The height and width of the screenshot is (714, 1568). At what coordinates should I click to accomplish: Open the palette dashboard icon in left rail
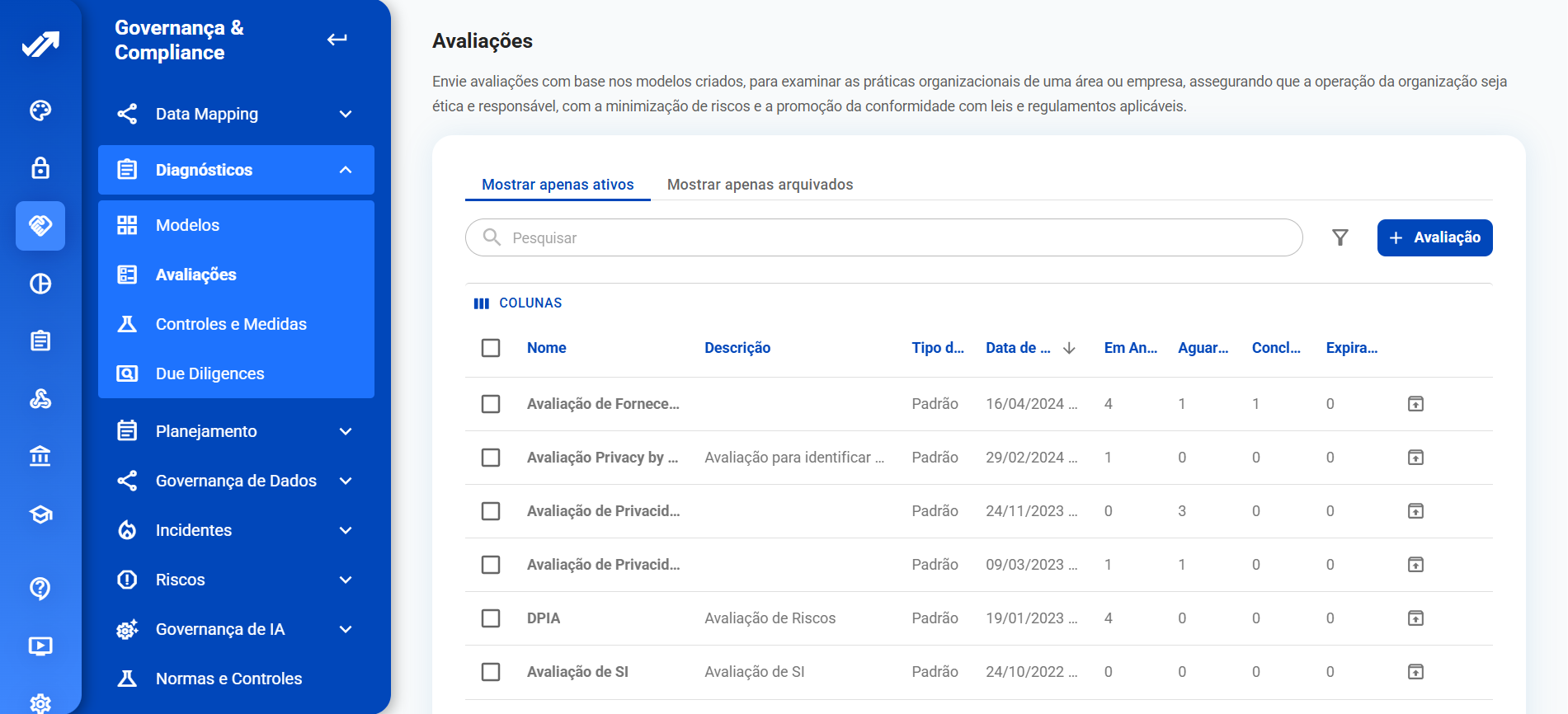click(x=40, y=110)
